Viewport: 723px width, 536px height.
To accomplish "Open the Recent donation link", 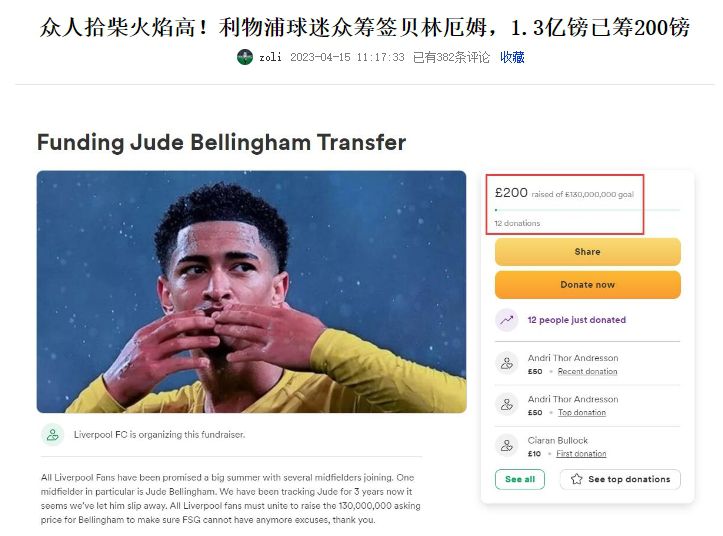I will pos(587,371).
